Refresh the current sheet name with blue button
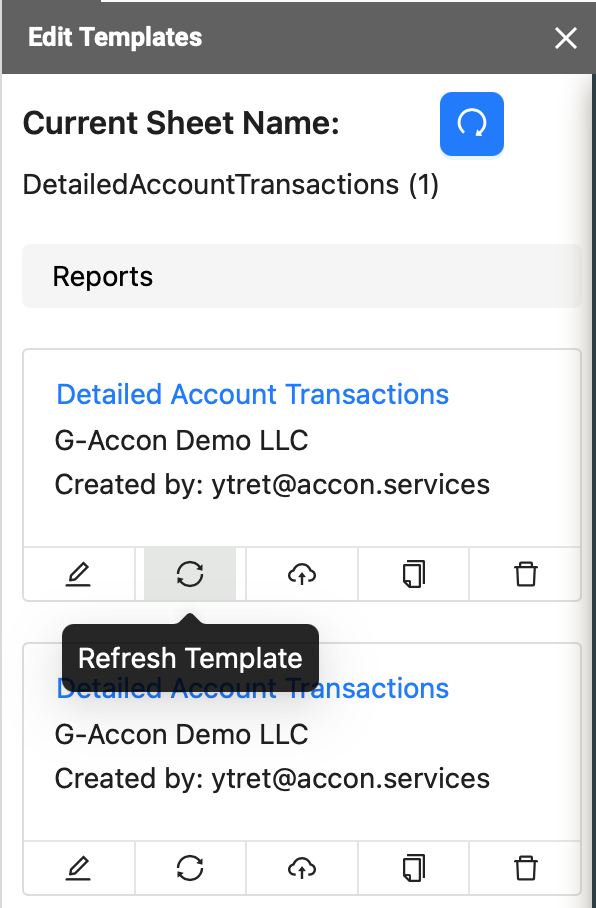The height and width of the screenshot is (908, 596). pyautogui.click(x=471, y=124)
